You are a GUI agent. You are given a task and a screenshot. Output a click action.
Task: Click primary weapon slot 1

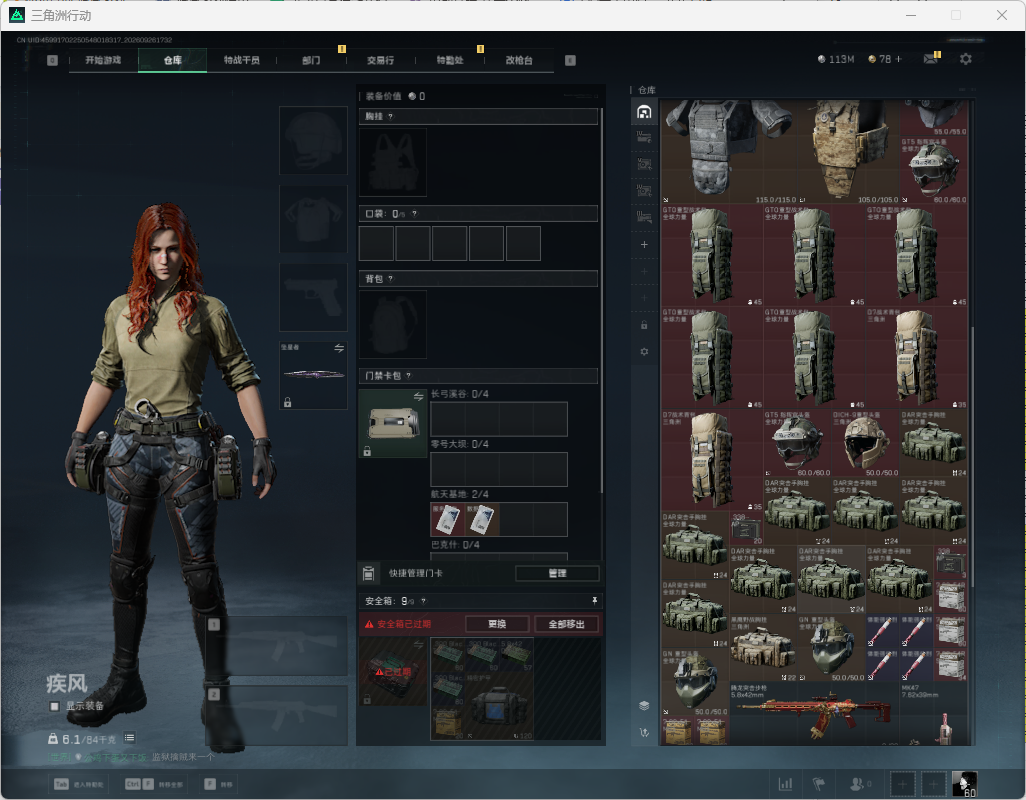[277, 646]
